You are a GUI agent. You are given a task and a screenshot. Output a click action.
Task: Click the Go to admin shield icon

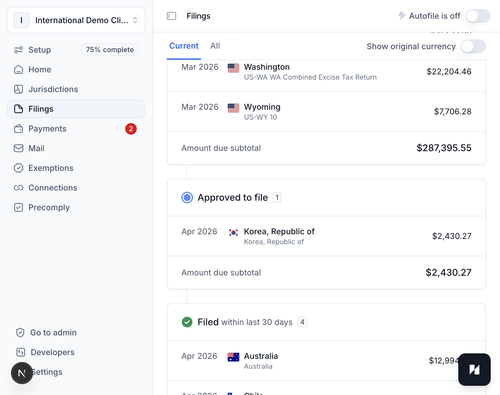(x=20, y=333)
